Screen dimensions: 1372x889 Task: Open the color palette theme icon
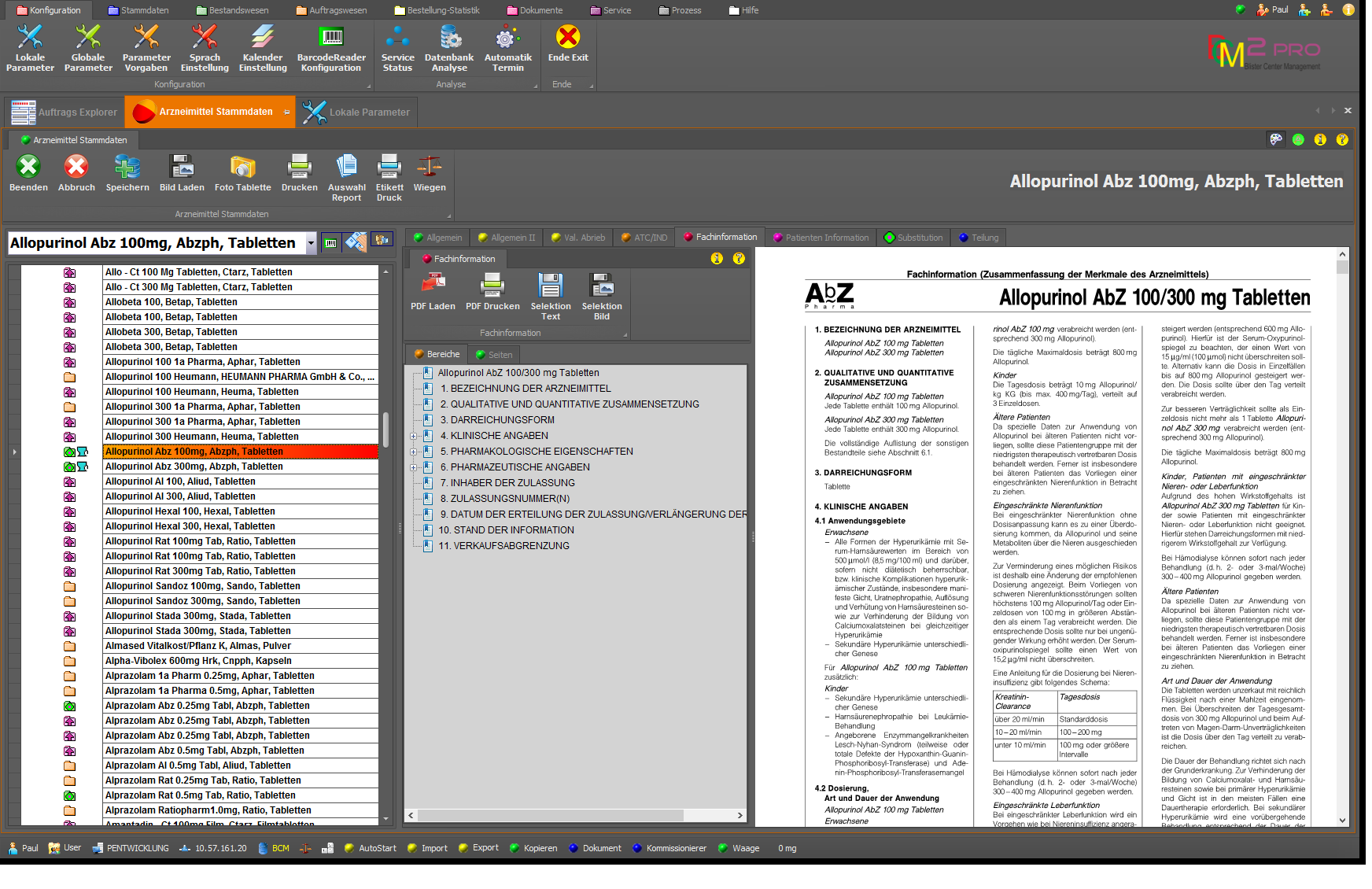pos(1276,139)
